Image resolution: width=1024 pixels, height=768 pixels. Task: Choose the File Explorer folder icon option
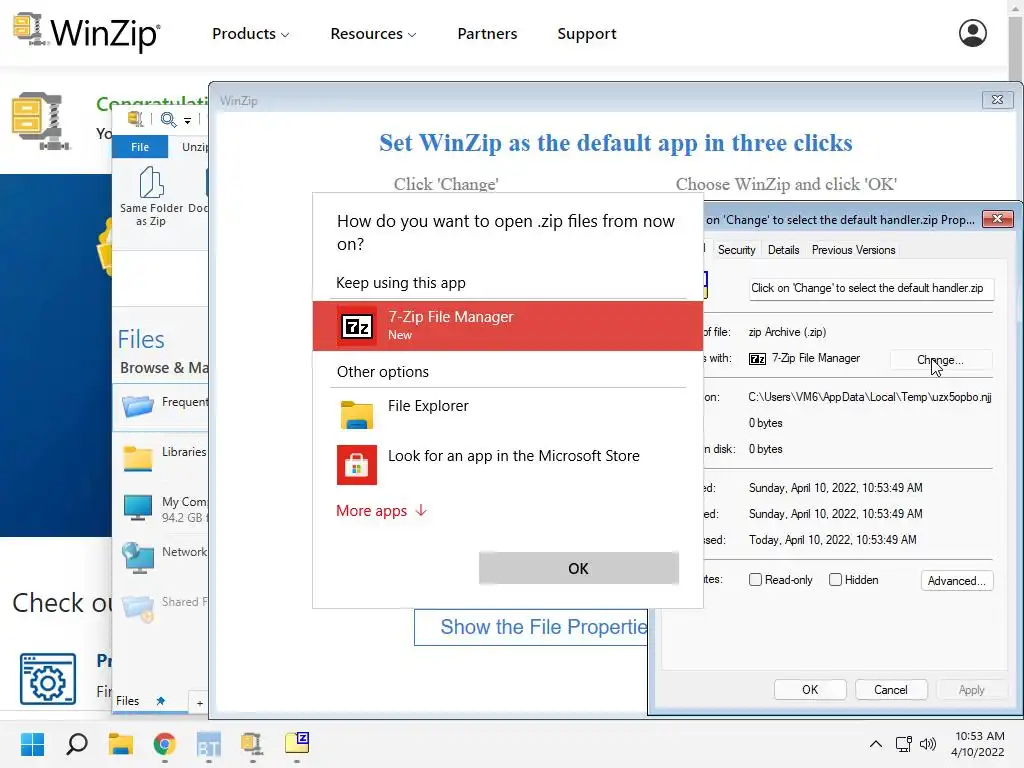pyautogui.click(x=357, y=413)
